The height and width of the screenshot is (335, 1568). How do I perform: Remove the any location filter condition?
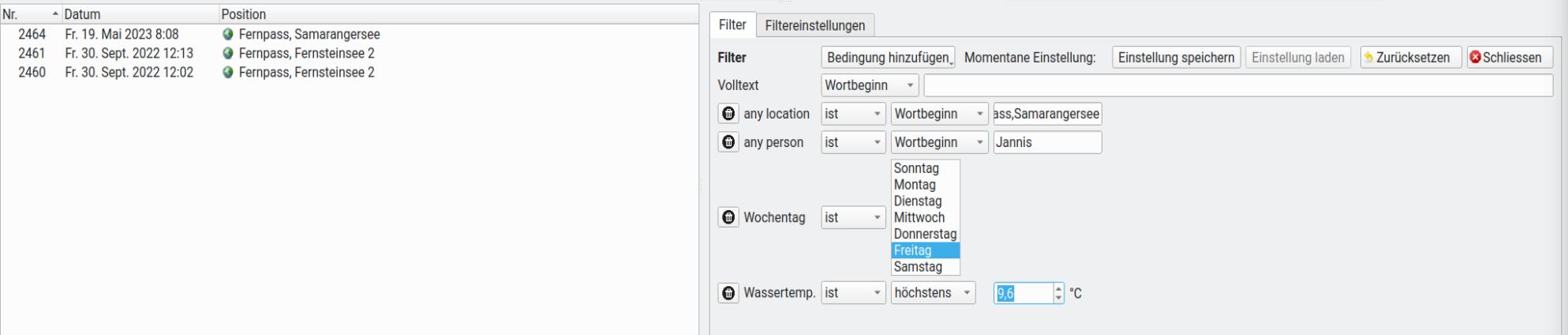[728, 114]
